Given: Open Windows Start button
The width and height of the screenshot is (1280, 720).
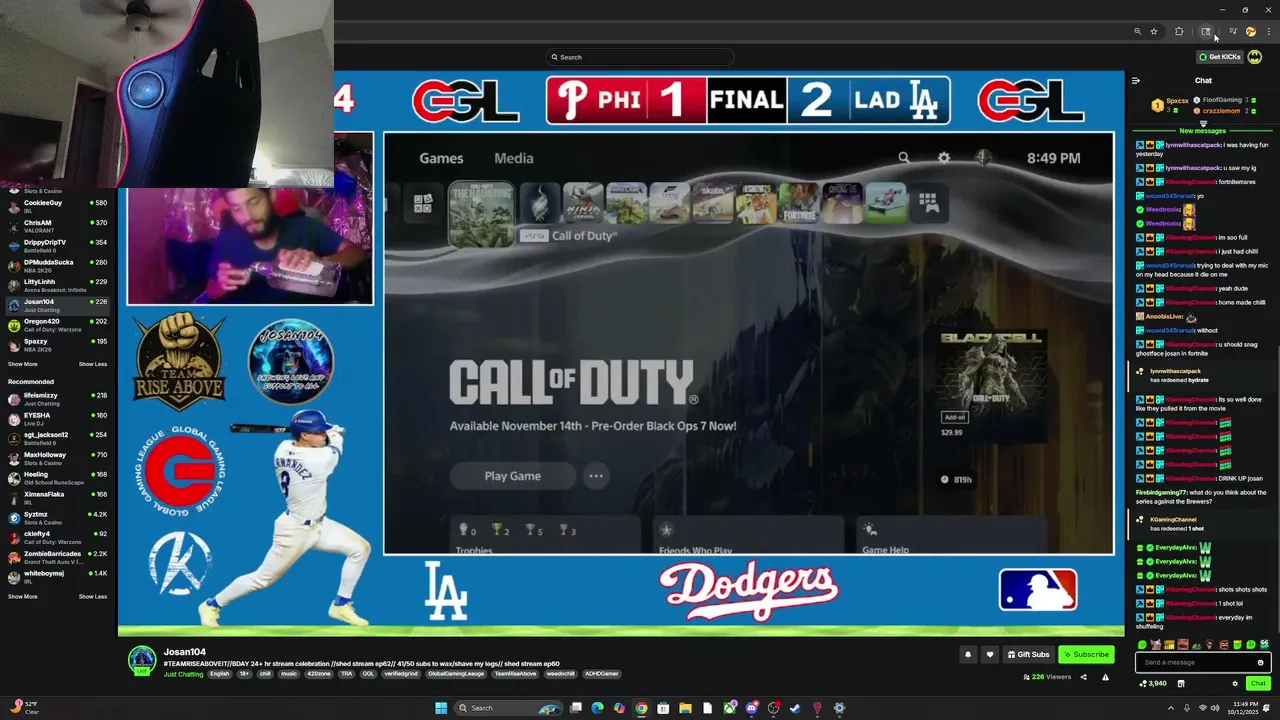Looking at the screenshot, I should [x=441, y=708].
